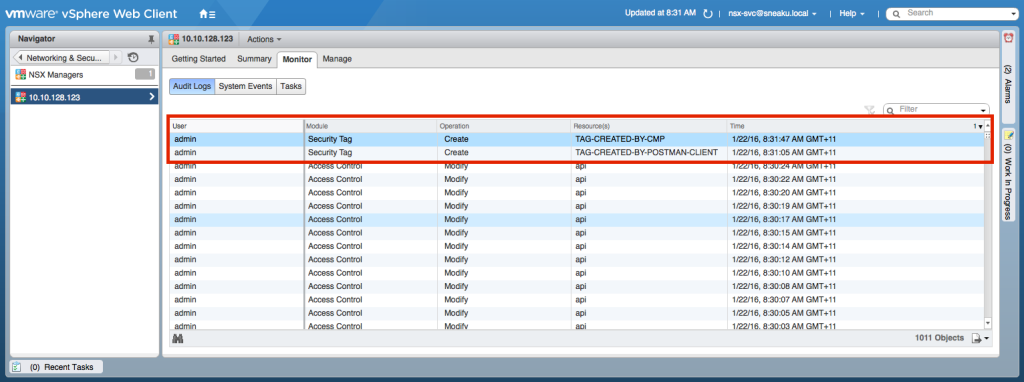
Task: Select 10.10.128.123 in the Navigator
Action: tap(85, 97)
